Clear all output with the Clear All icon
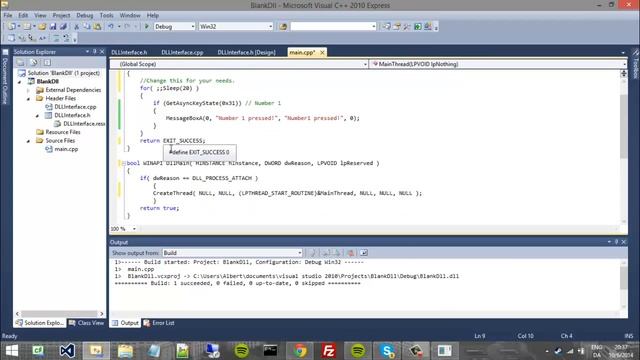This screenshot has height=360, width=640. [x=350, y=253]
